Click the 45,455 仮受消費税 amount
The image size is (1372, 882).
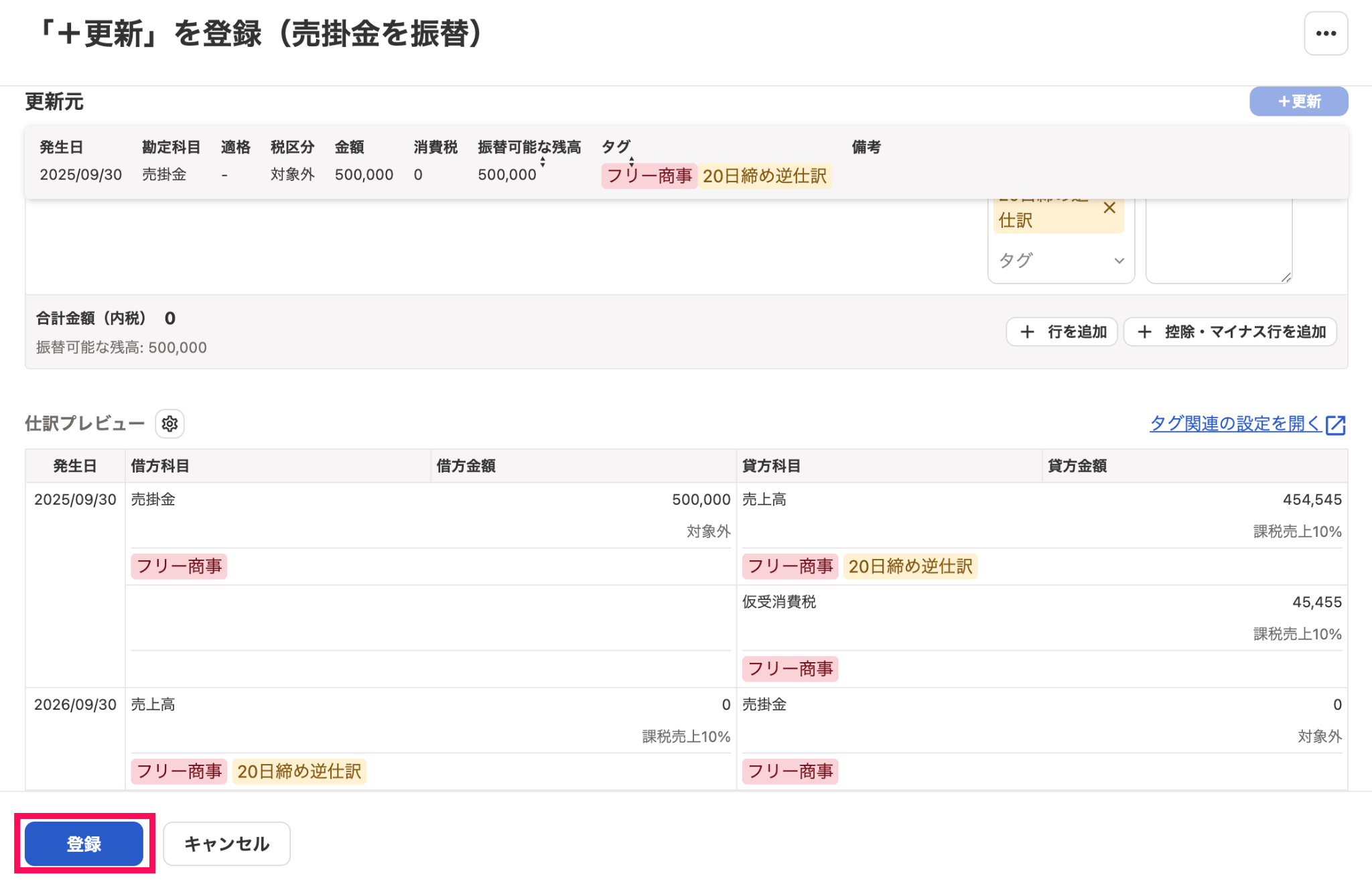tap(1316, 602)
